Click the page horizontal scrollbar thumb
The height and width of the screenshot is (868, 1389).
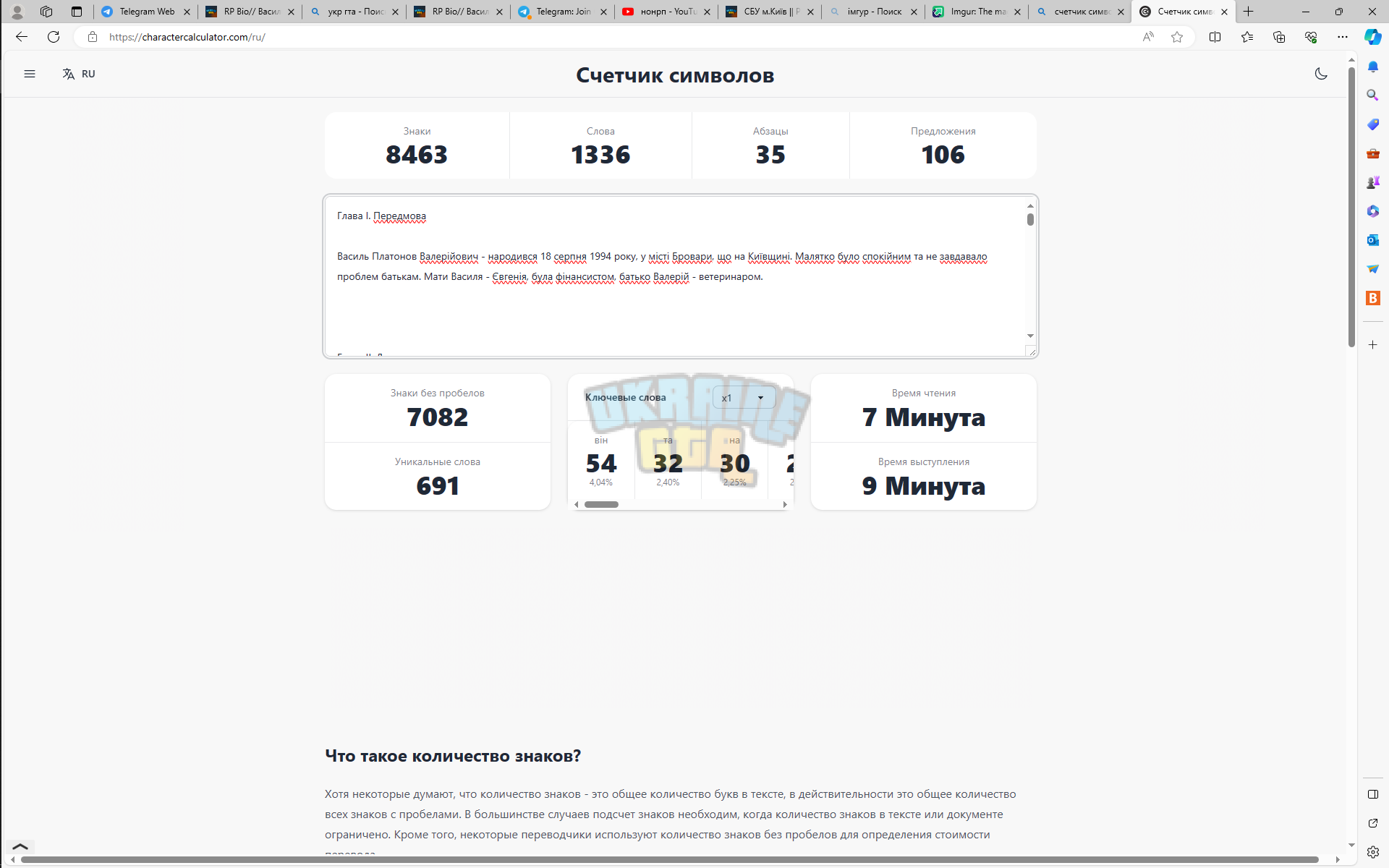(669, 859)
